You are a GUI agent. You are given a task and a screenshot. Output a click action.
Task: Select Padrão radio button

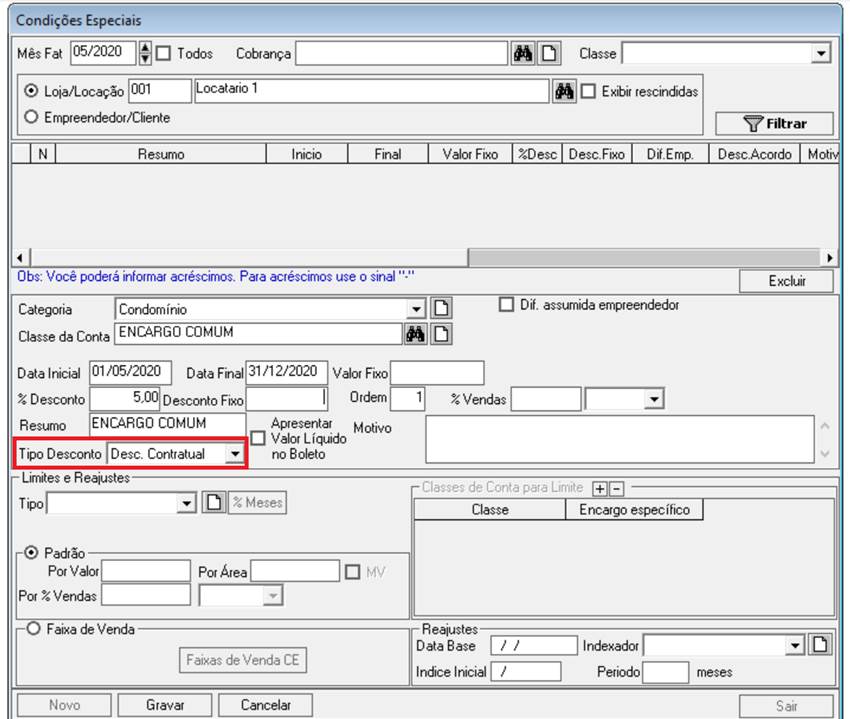coord(31,553)
